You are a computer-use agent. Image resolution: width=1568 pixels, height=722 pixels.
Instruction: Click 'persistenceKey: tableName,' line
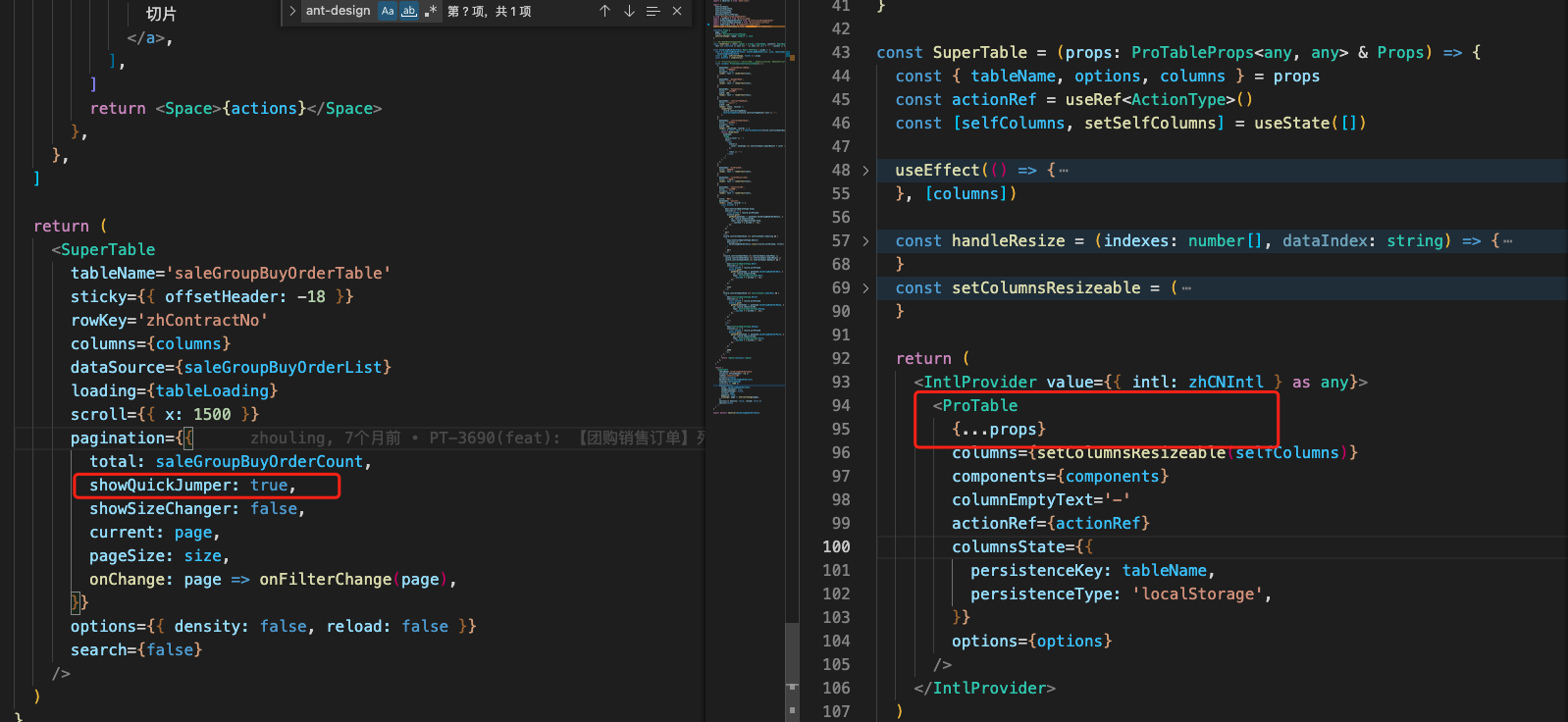pos(1093,571)
